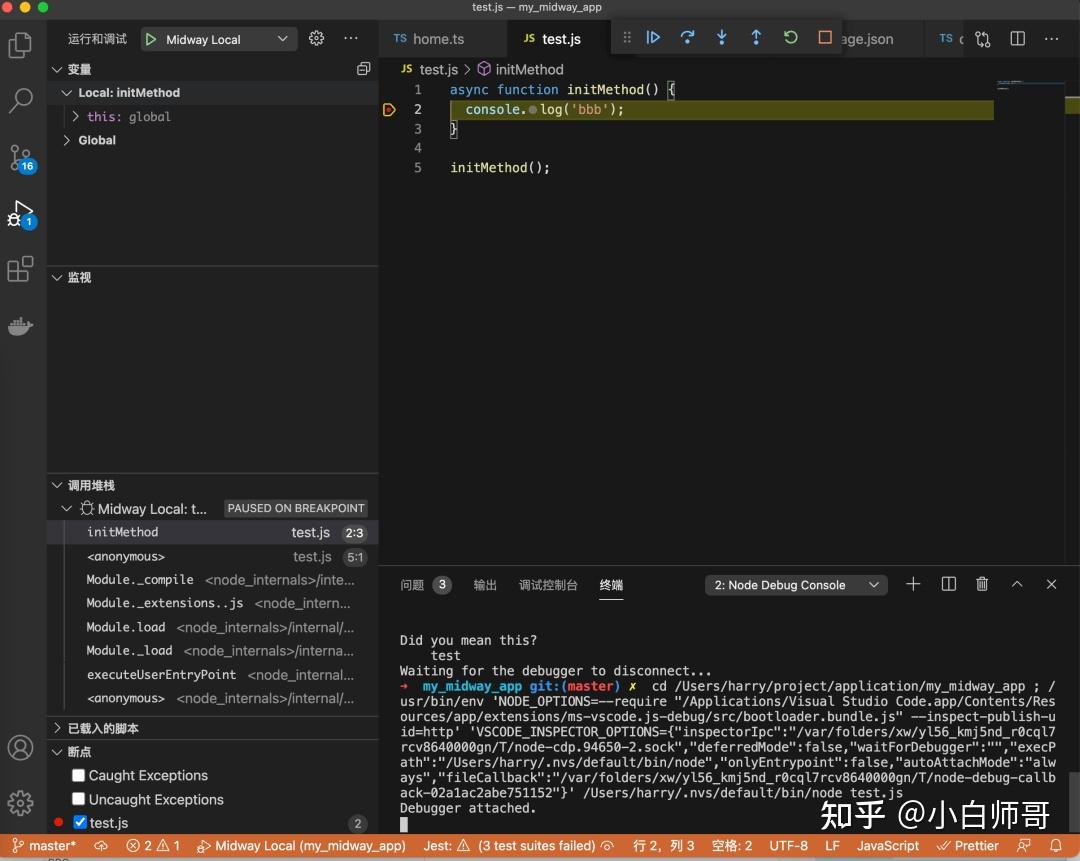Kill terminal with trash icon

coord(982,584)
